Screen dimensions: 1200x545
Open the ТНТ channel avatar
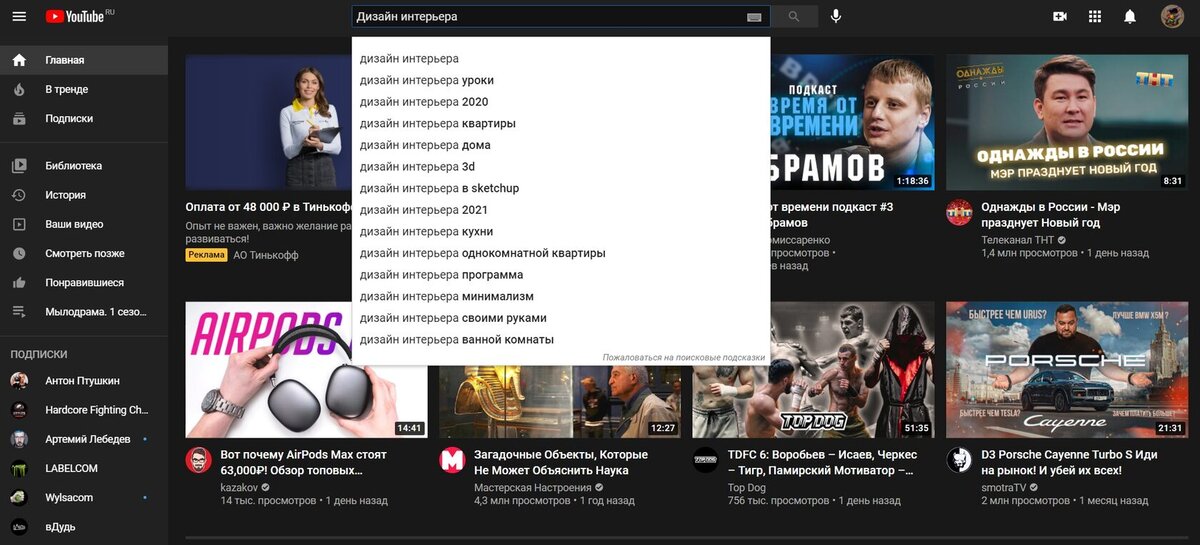959,212
